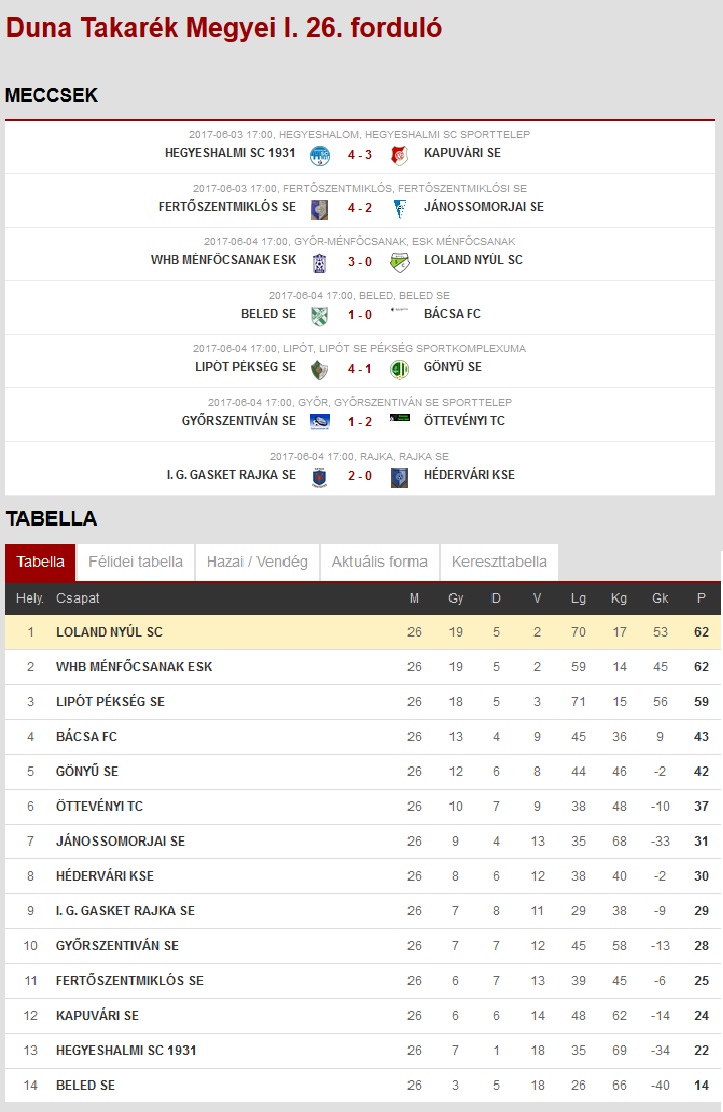Click the Beled SE table row

(x=363, y=1085)
